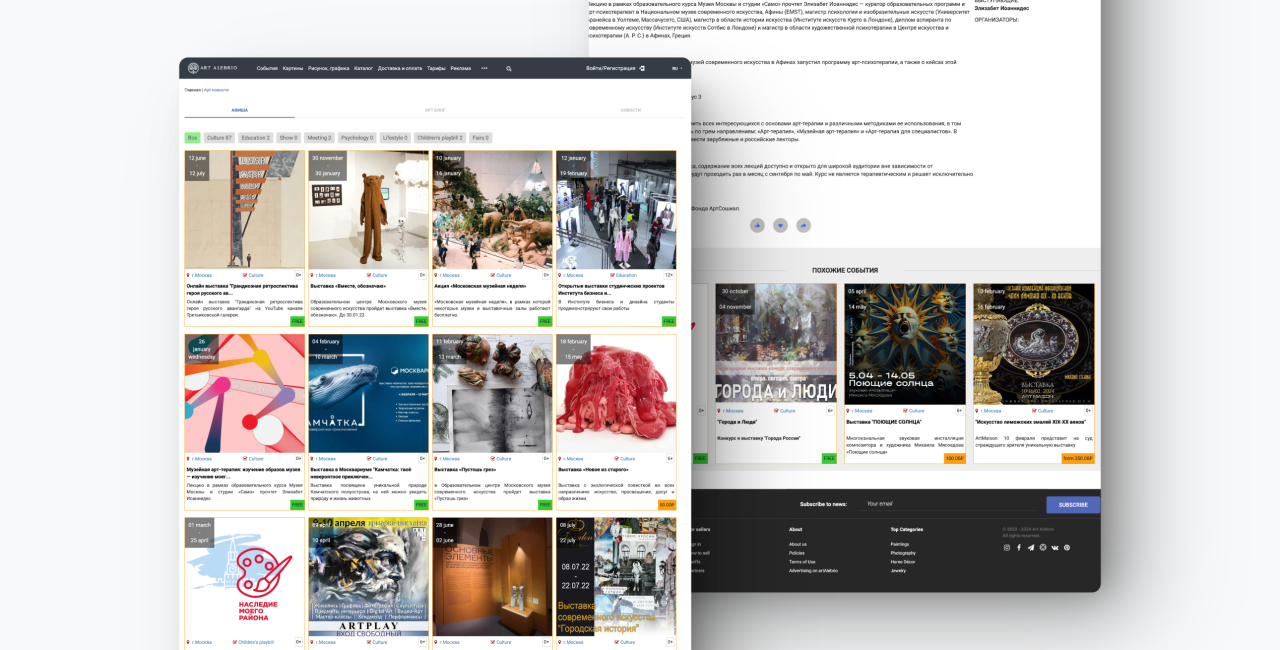This screenshot has height=650, width=1280.
Task: Open the Рисунок, графика menu item
Action: [329, 68]
